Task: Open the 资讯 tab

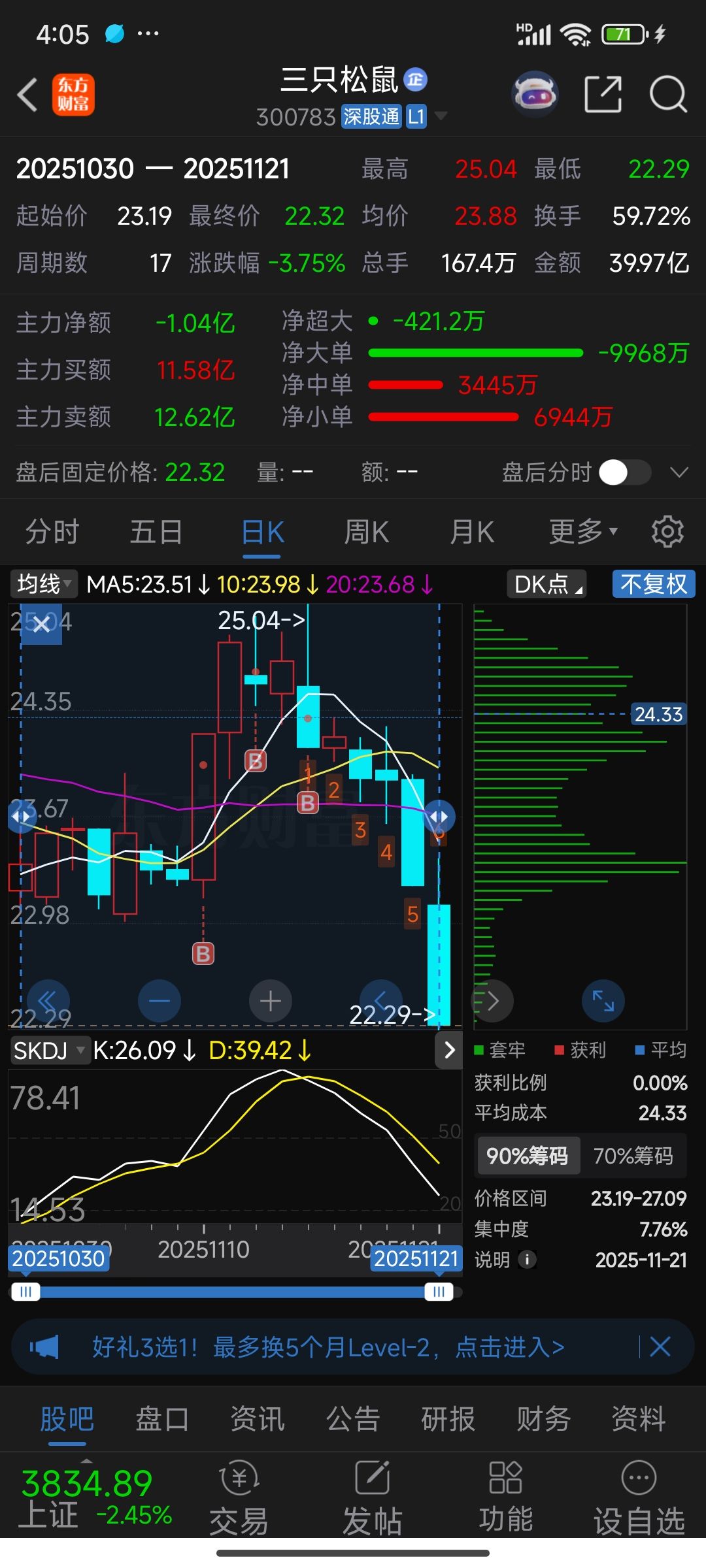Action: point(258,1419)
